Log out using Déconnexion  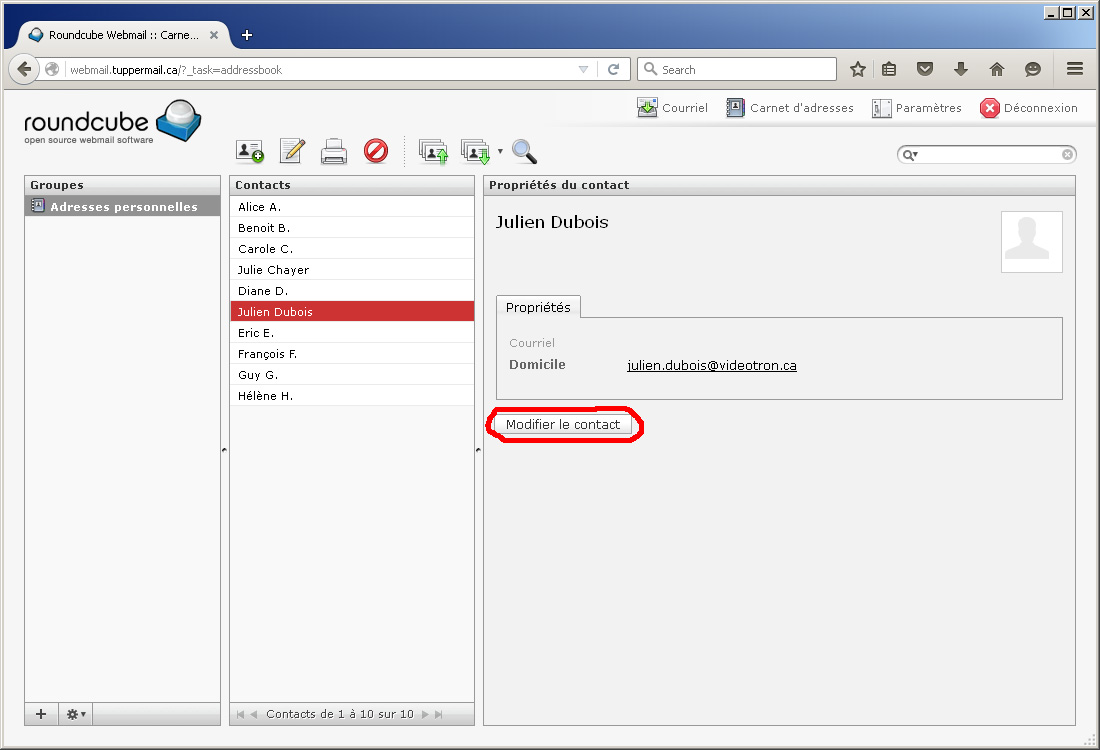tap(1029, 108)
